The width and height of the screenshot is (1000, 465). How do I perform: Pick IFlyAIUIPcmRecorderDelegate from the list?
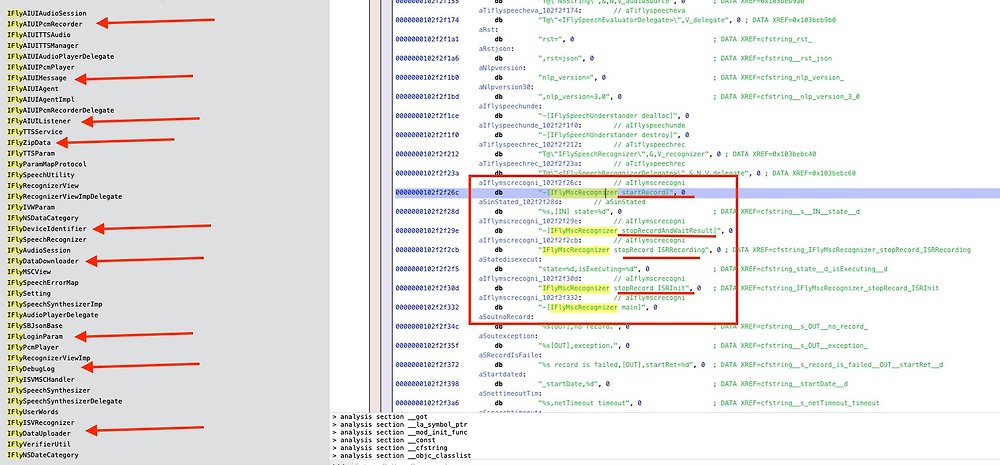click(x=61, y=110)
